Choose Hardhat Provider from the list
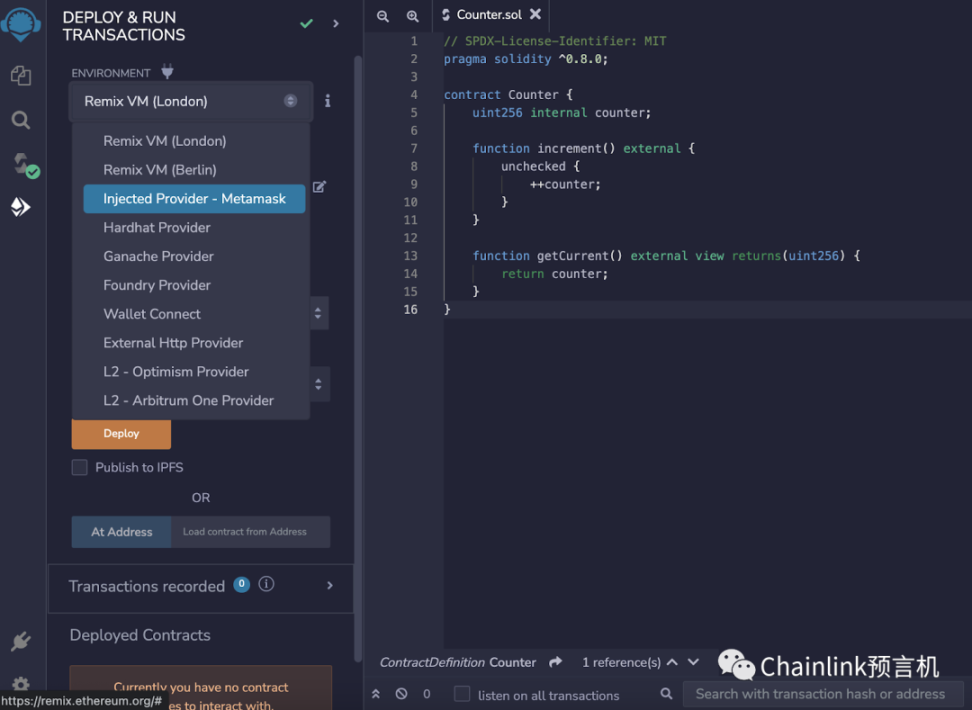972x710 pixels. tap(157, 228)
